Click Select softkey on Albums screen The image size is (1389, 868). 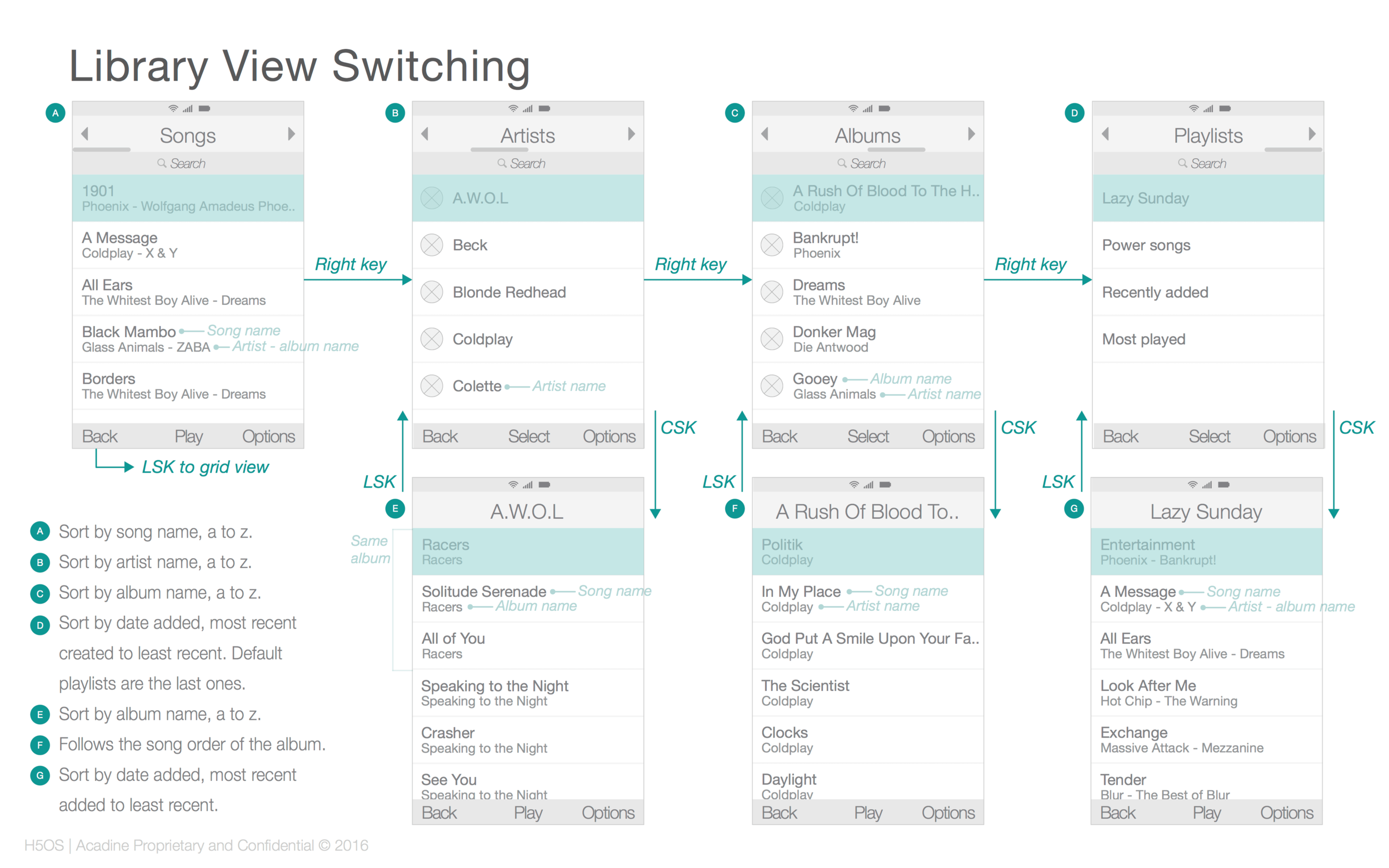tap(868, 436)
